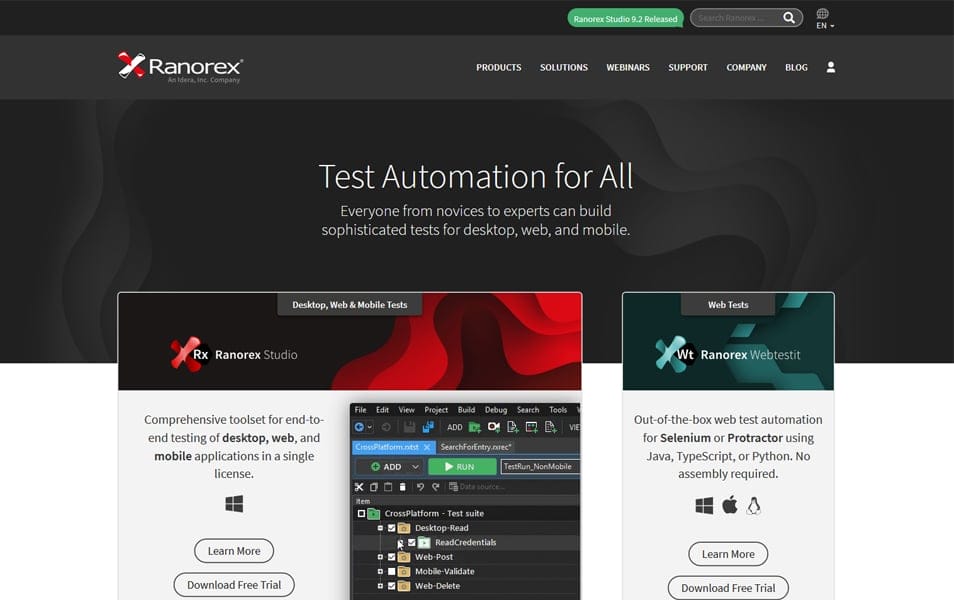Open the user account icon
Viewport: 954px width, 600px height.
pos(830,67)
